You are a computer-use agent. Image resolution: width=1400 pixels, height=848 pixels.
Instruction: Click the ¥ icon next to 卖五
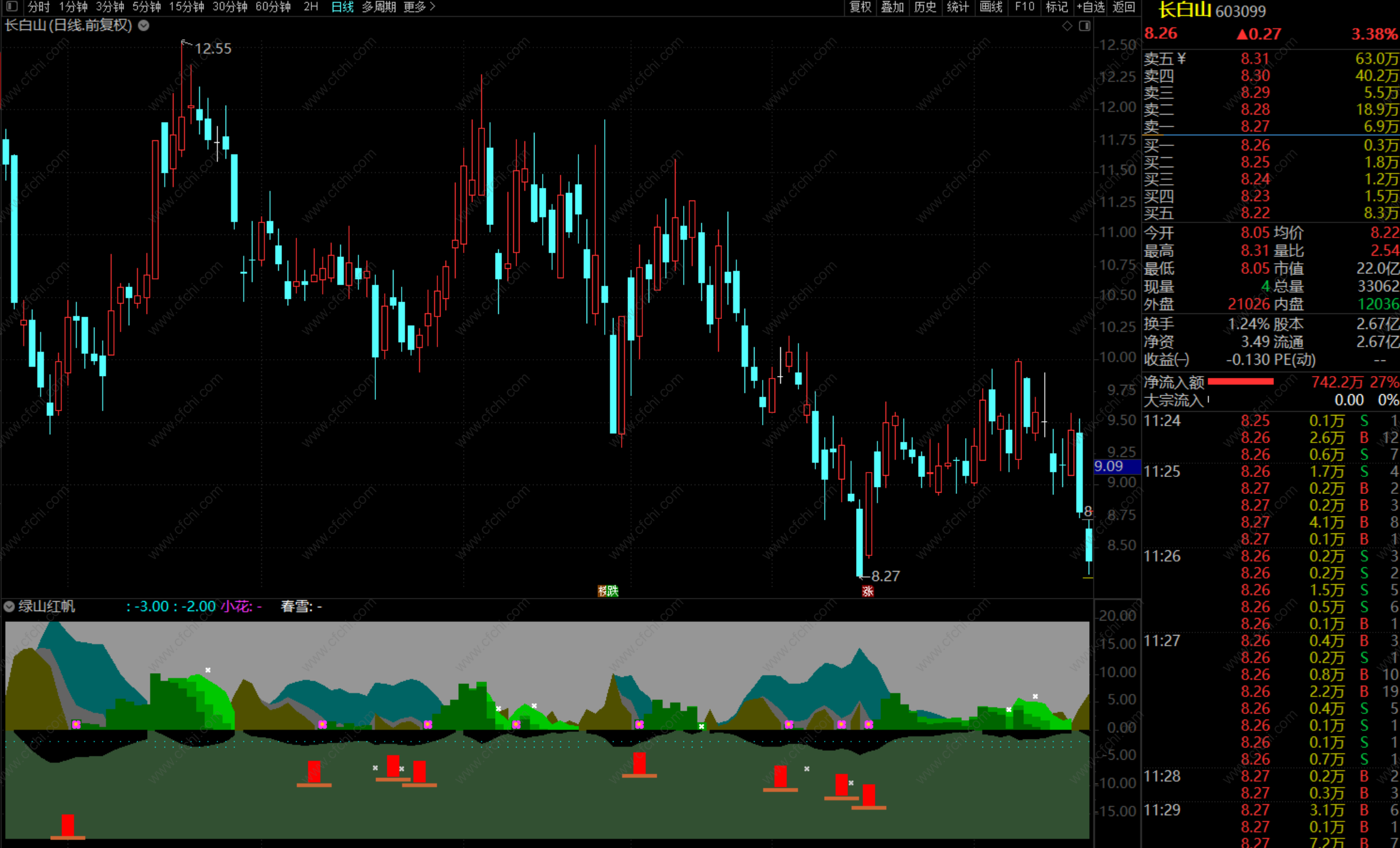(1182, 59)
